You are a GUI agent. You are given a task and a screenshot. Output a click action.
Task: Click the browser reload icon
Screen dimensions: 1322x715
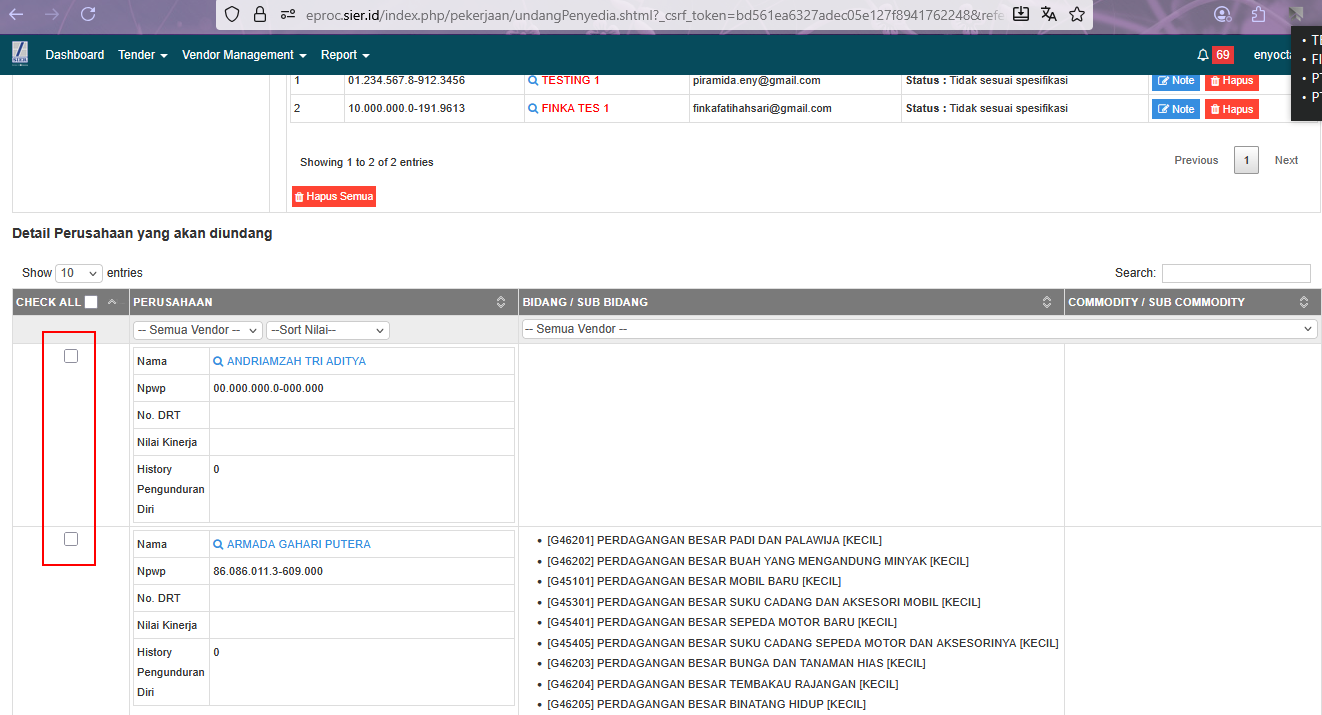pyautogui.click(x=88, y=14)
